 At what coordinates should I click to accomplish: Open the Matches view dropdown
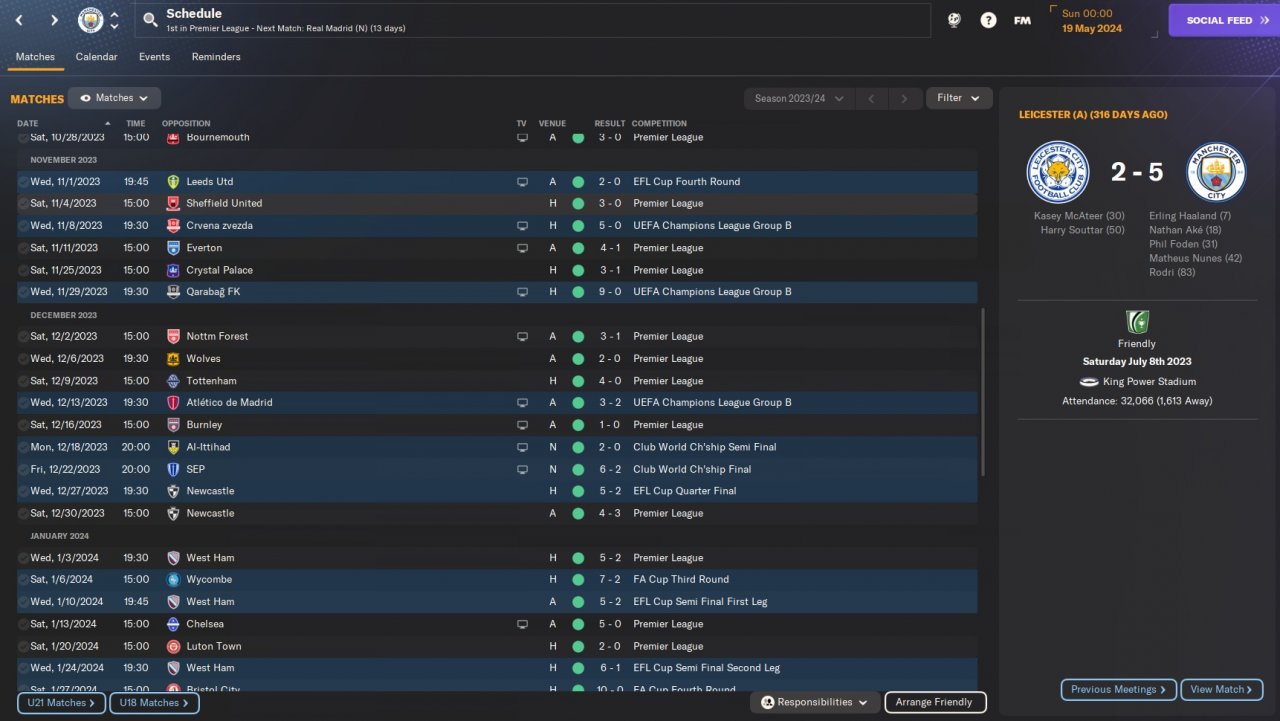(114, 98)
